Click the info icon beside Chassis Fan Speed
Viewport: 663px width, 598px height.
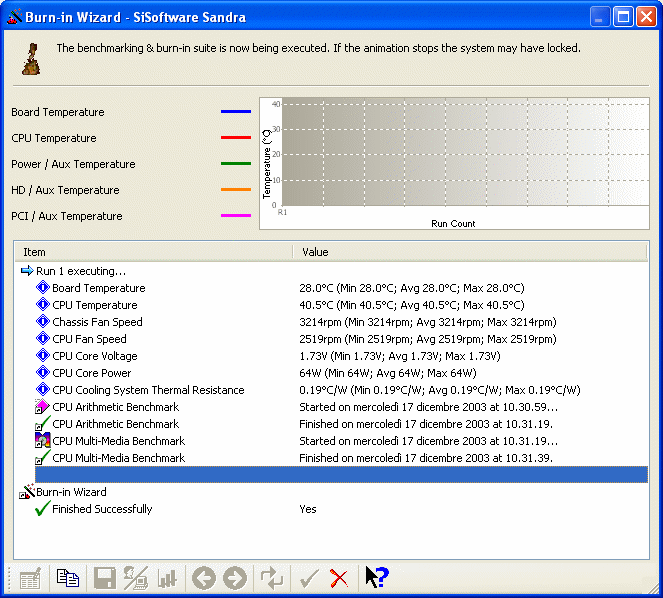point(43,321)
